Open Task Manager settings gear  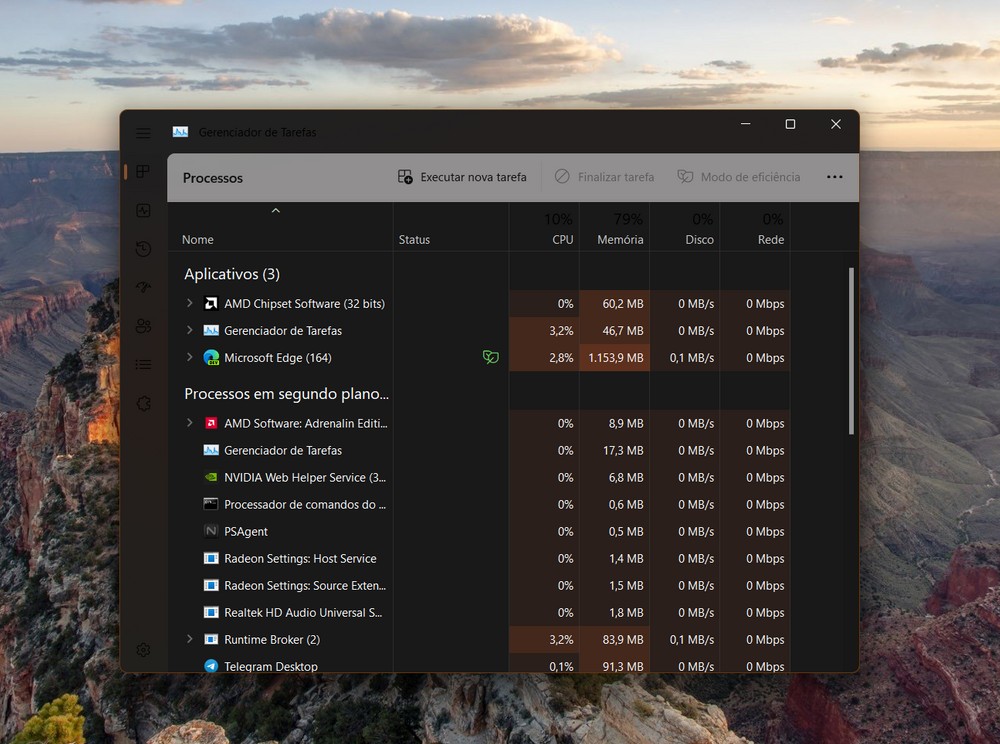[x=143, y=650]
